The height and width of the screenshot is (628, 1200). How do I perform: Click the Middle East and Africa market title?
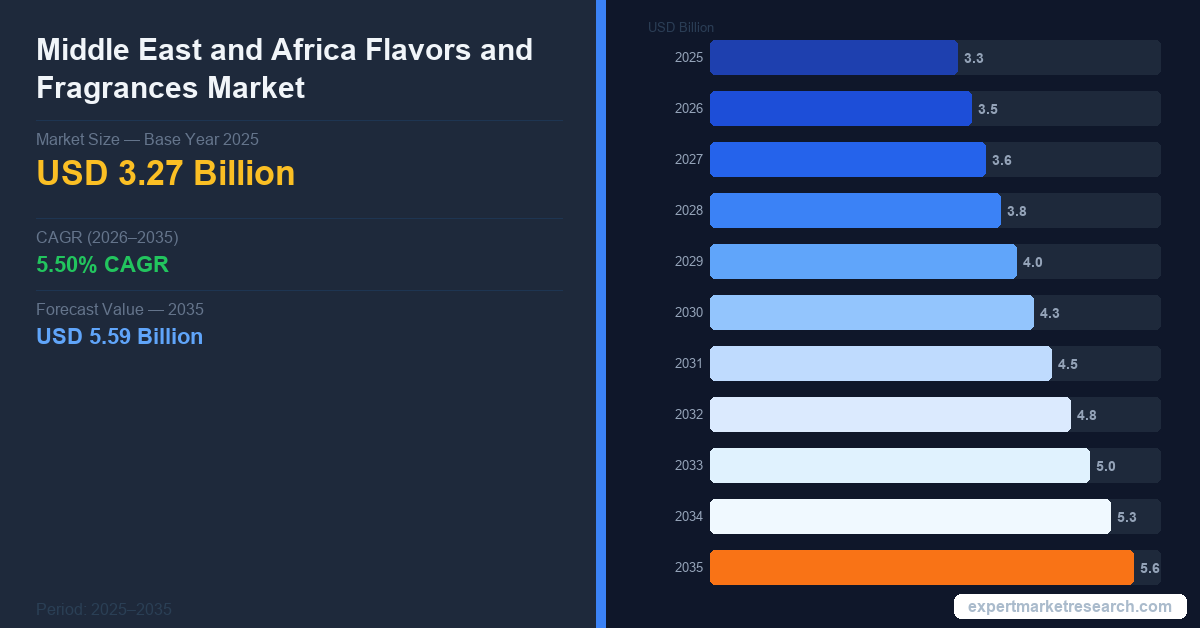(284, 68)
